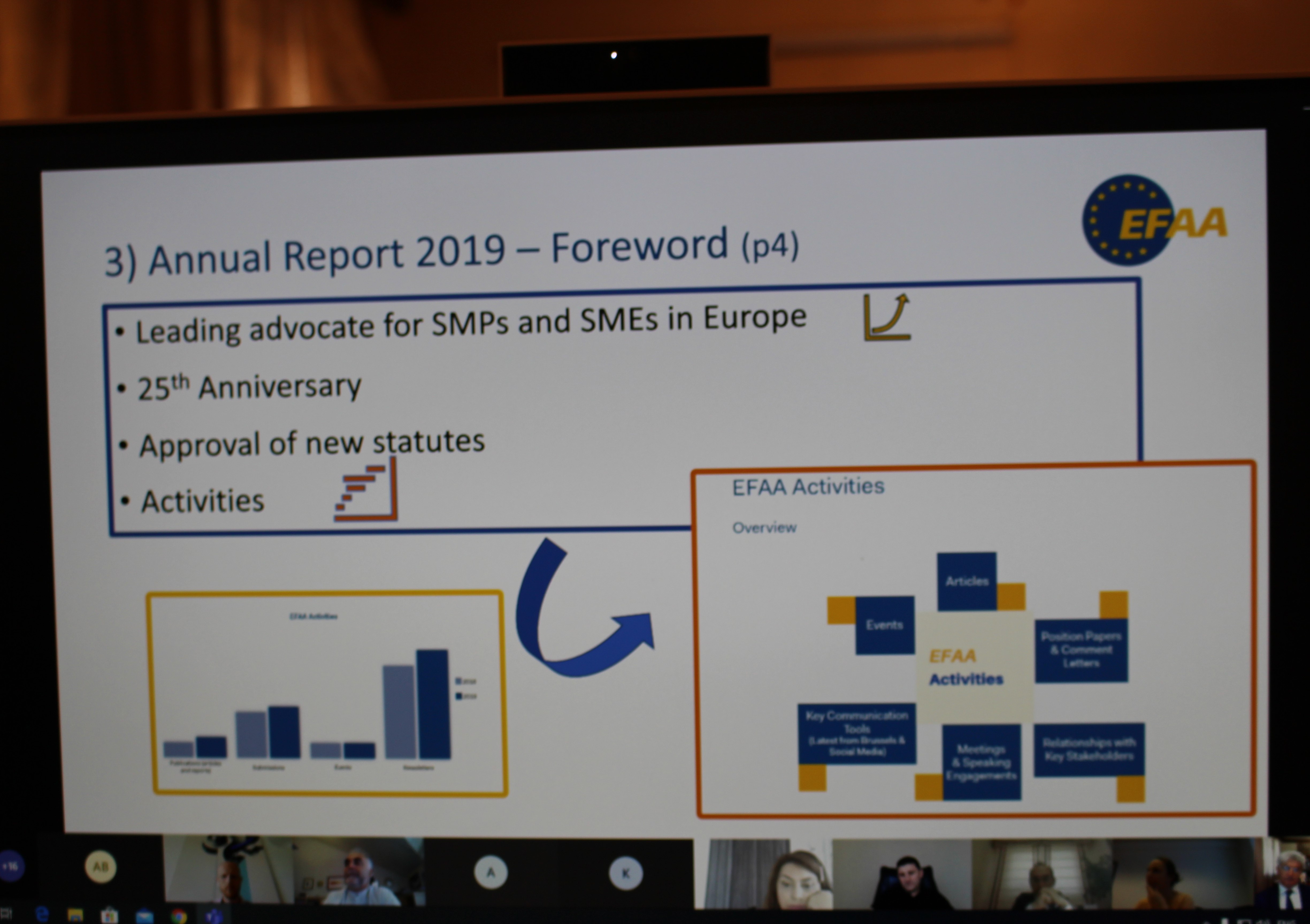Select the AB participant avatar
Screen dimensions: 1310x924
(100, 867)
